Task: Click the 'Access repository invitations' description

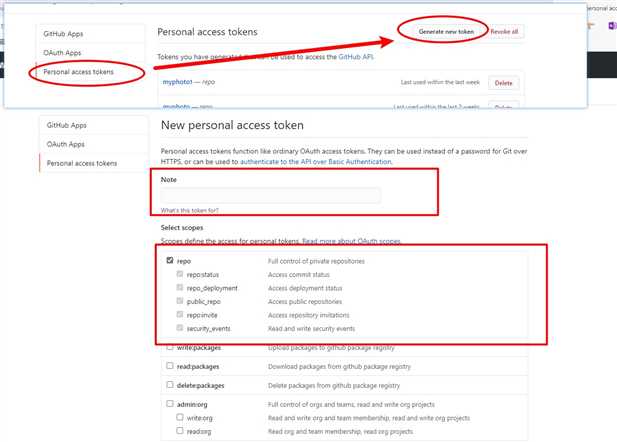Action: (308, 315)
